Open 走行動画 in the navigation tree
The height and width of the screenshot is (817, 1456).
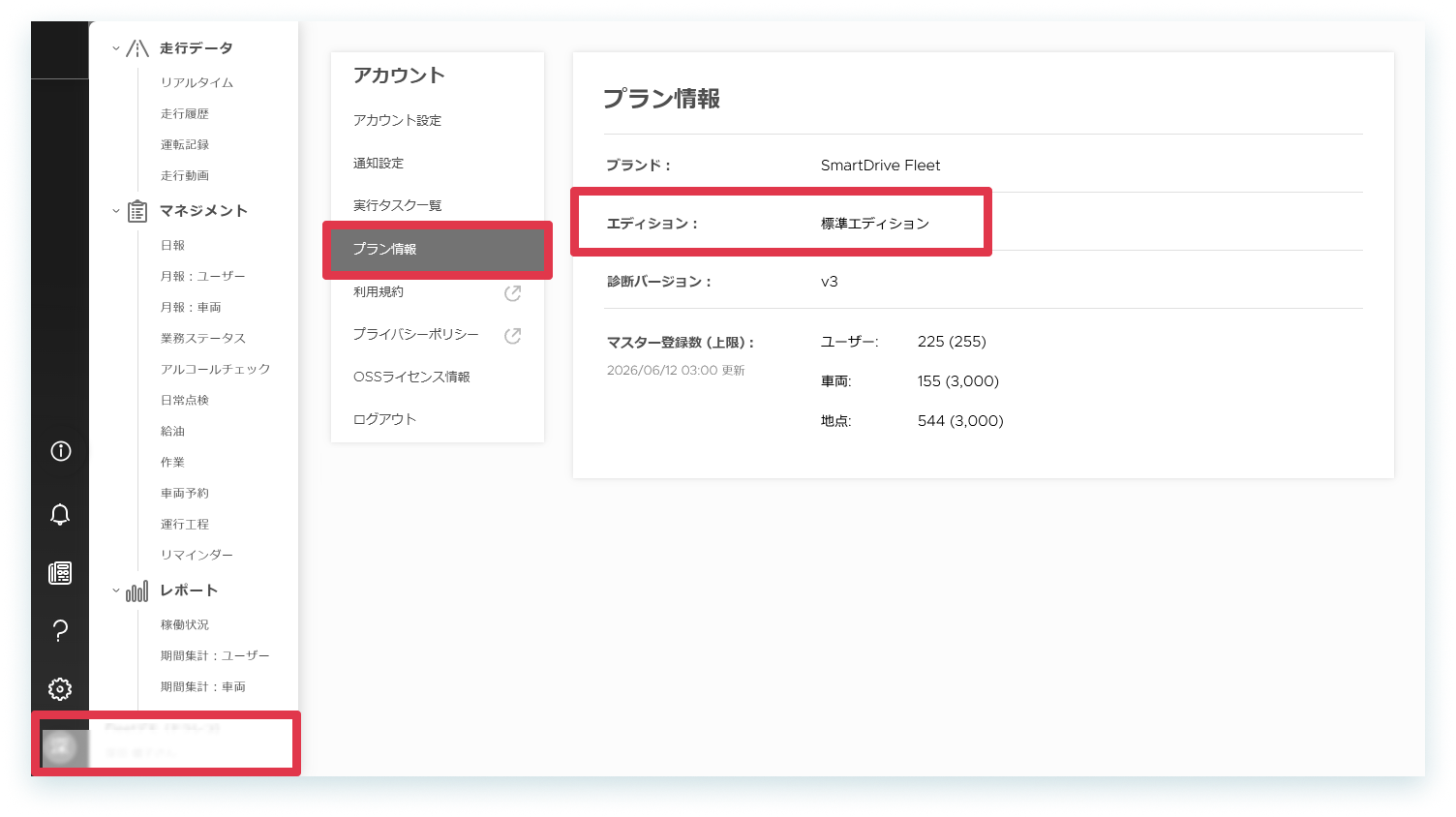(185, 176)
